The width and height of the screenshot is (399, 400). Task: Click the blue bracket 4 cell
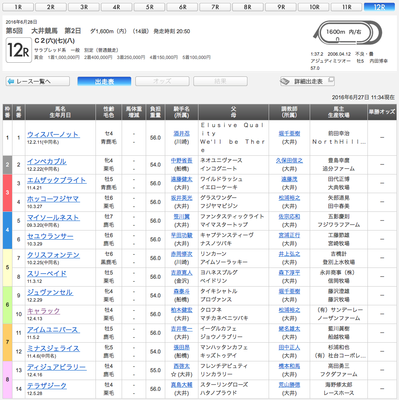7,230
